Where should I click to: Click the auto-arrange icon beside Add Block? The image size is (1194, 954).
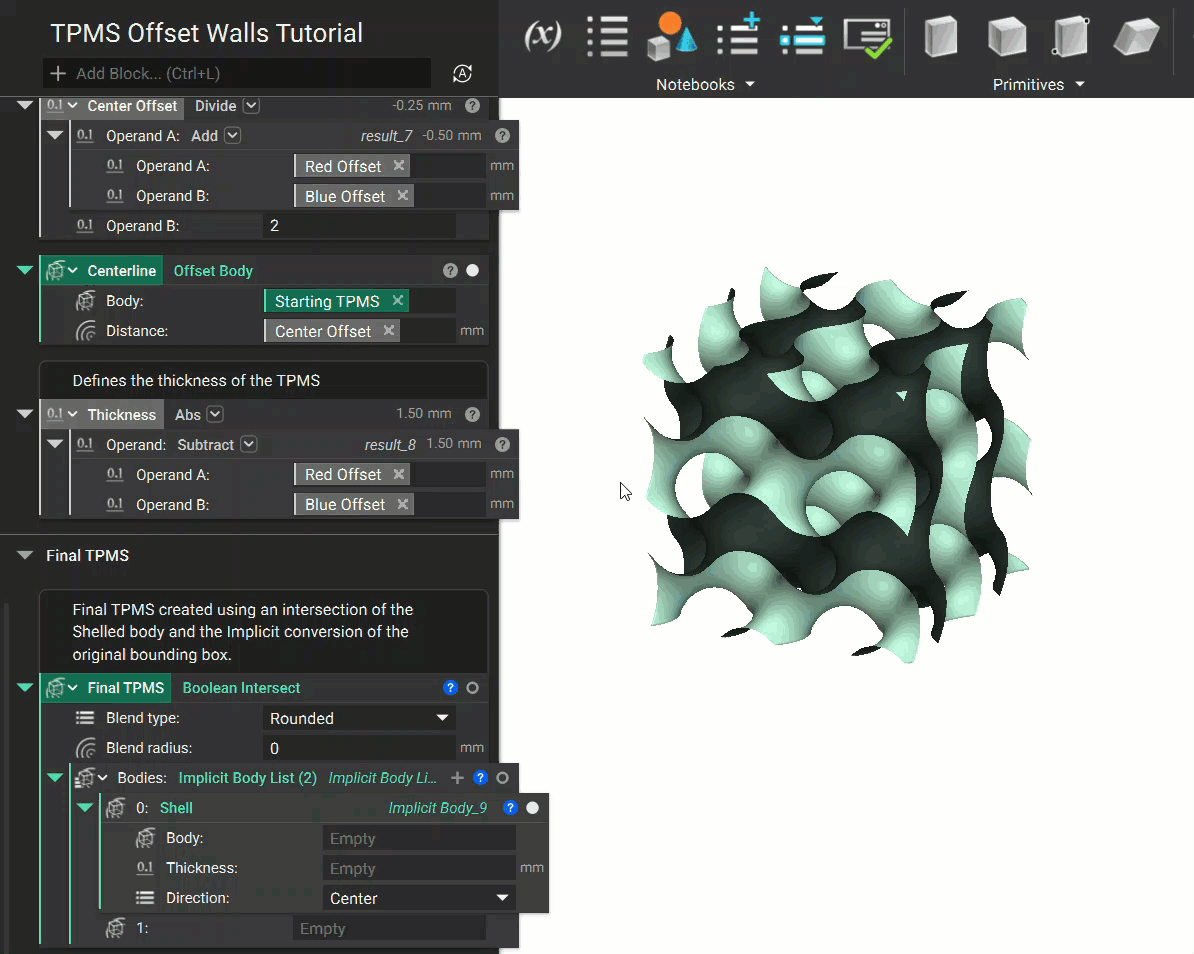(x=462, y=74)
